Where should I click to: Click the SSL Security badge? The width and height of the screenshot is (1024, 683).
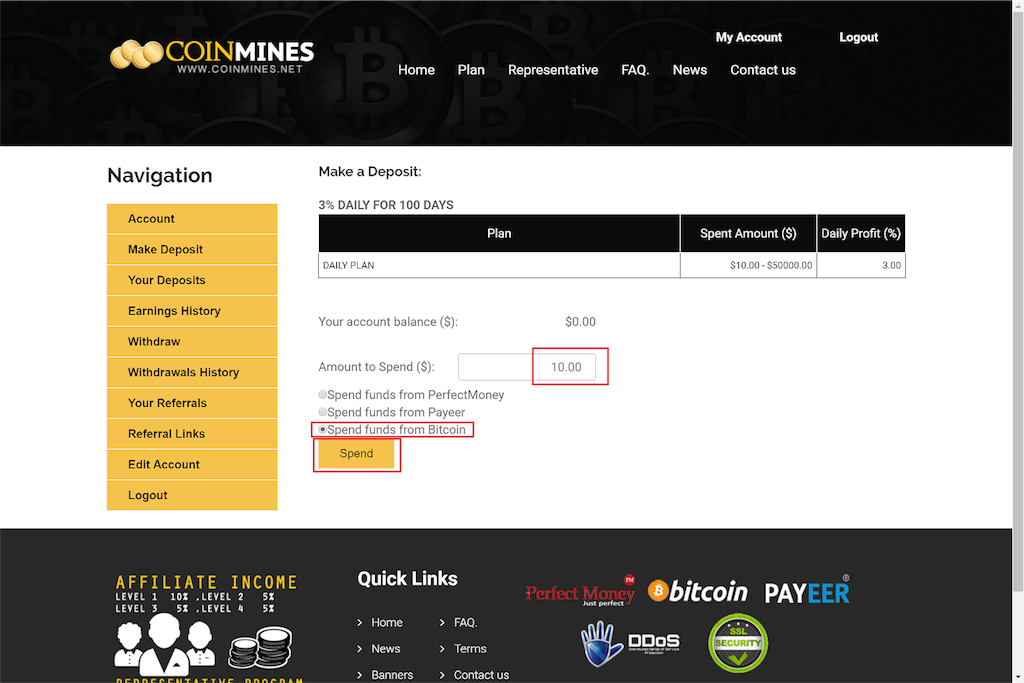(738, 643)
